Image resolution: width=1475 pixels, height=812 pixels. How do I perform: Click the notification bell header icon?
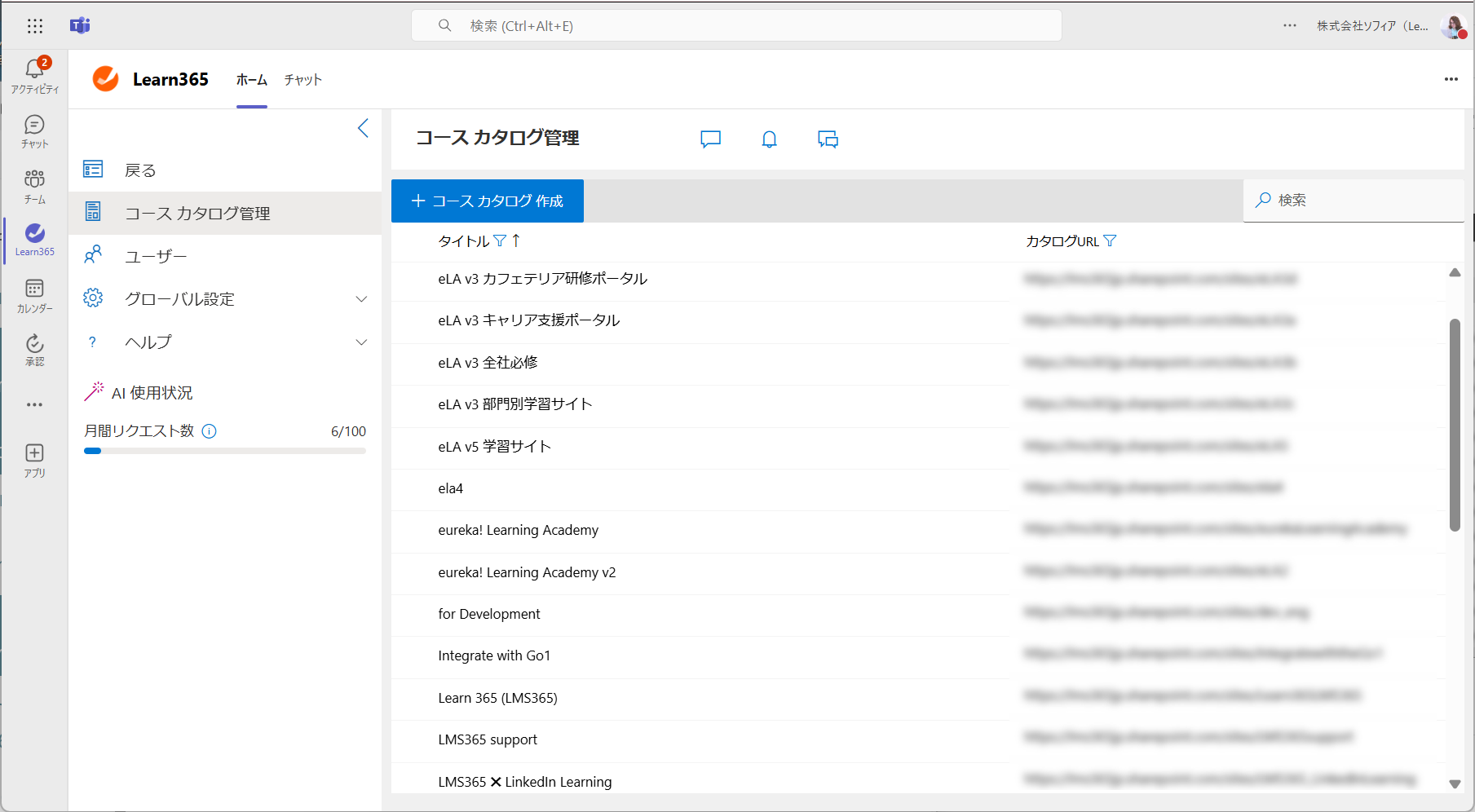(x=769, y=139)
